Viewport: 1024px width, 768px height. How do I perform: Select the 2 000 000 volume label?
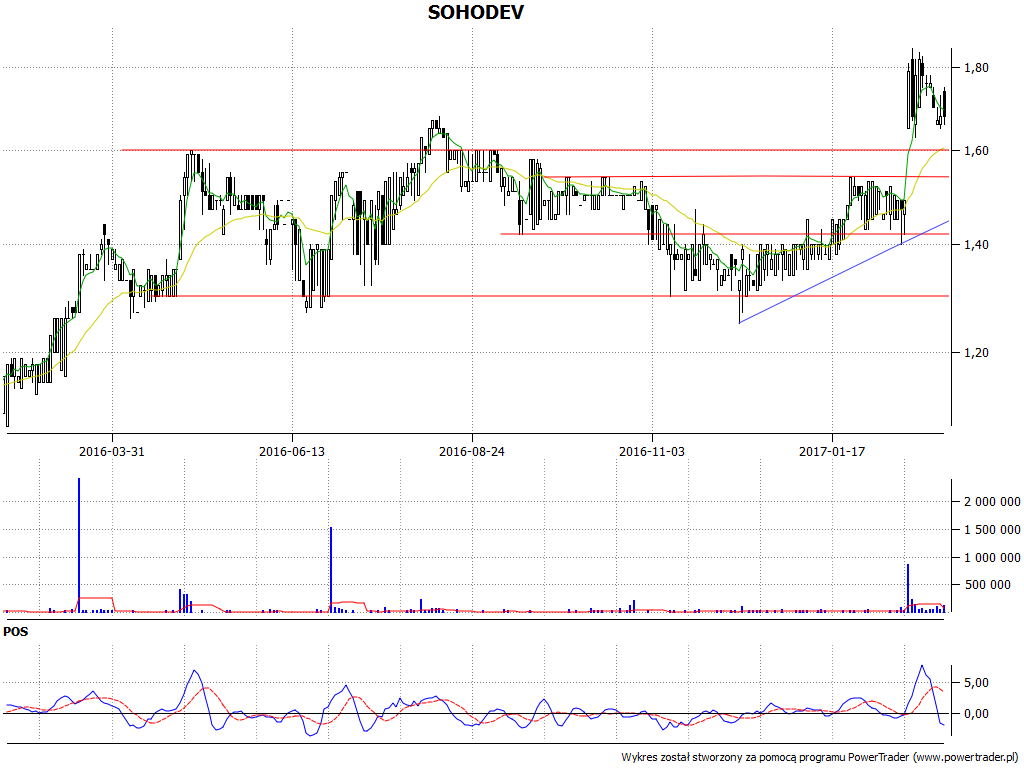(991, 502)
